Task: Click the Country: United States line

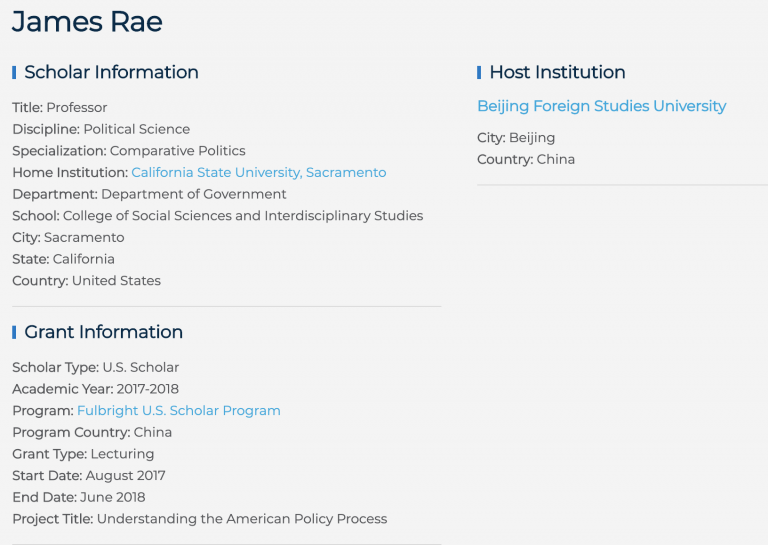Action: coord(86,281)
